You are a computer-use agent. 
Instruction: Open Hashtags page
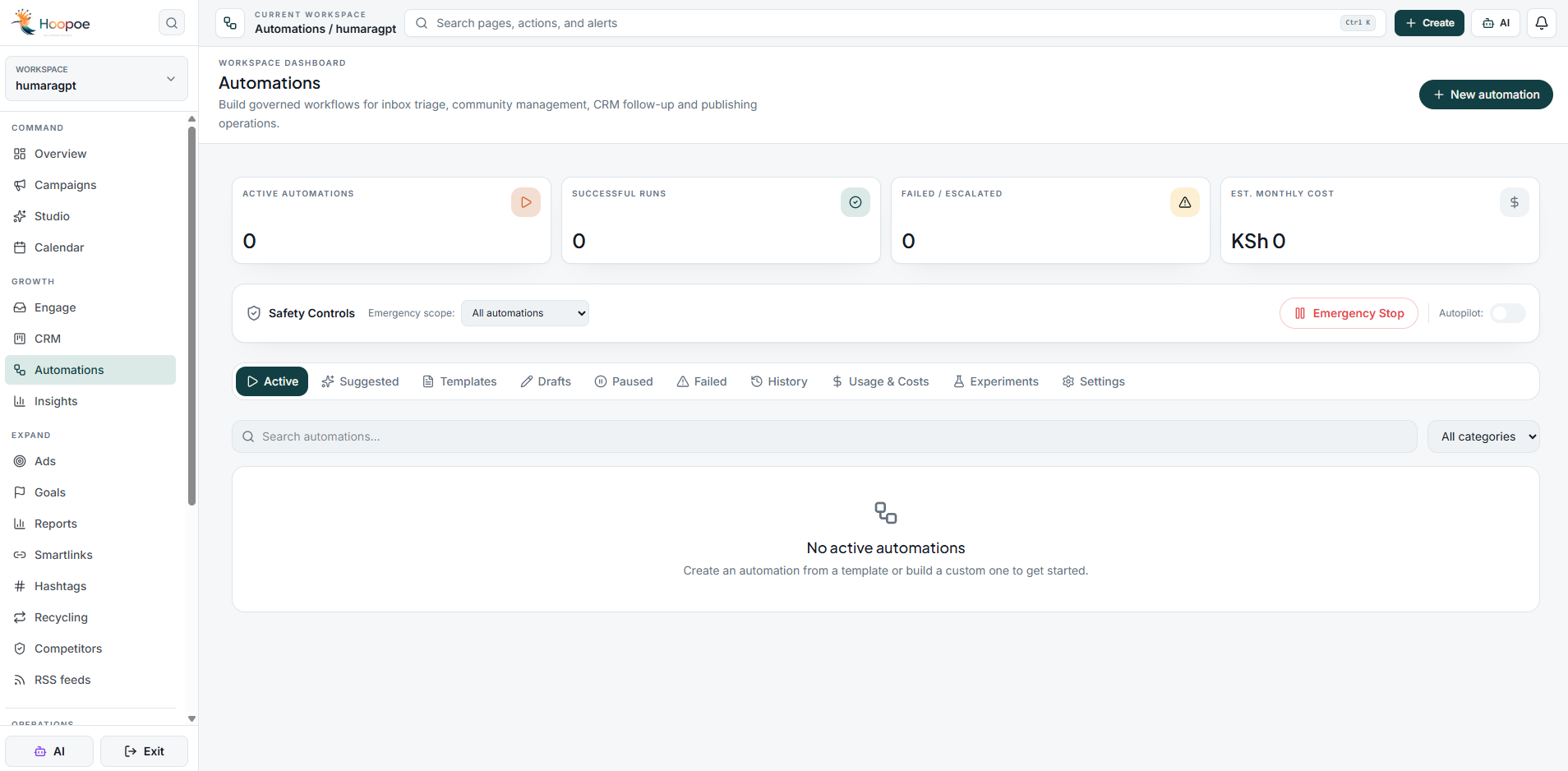coord(90,586)
